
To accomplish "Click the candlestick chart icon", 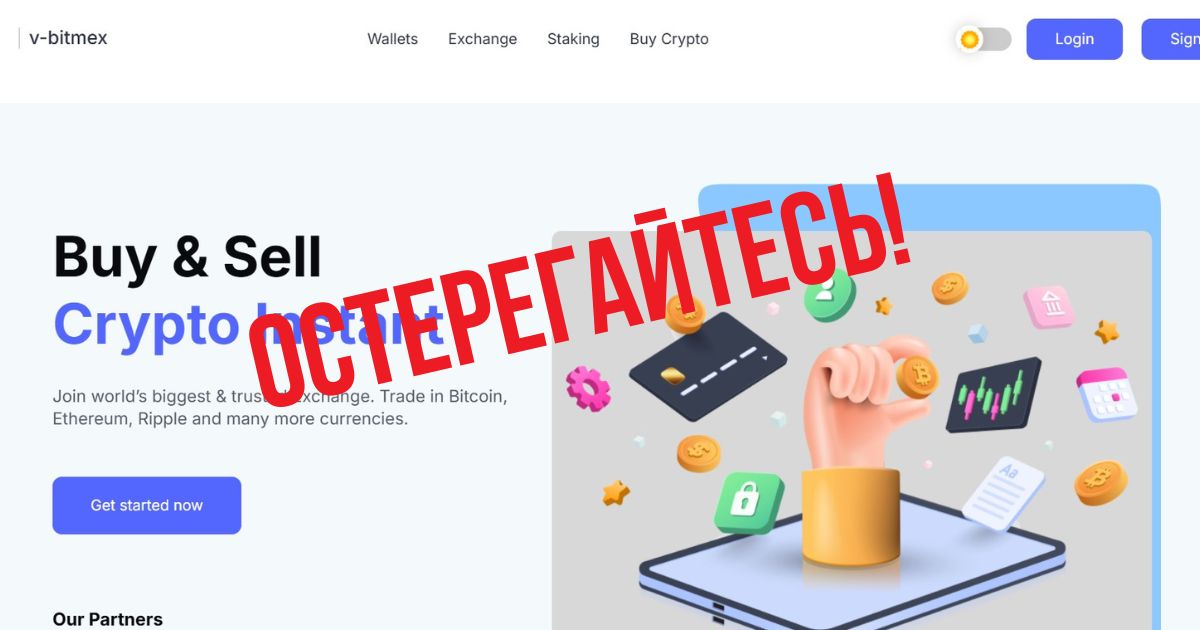I will coord(993,394).
